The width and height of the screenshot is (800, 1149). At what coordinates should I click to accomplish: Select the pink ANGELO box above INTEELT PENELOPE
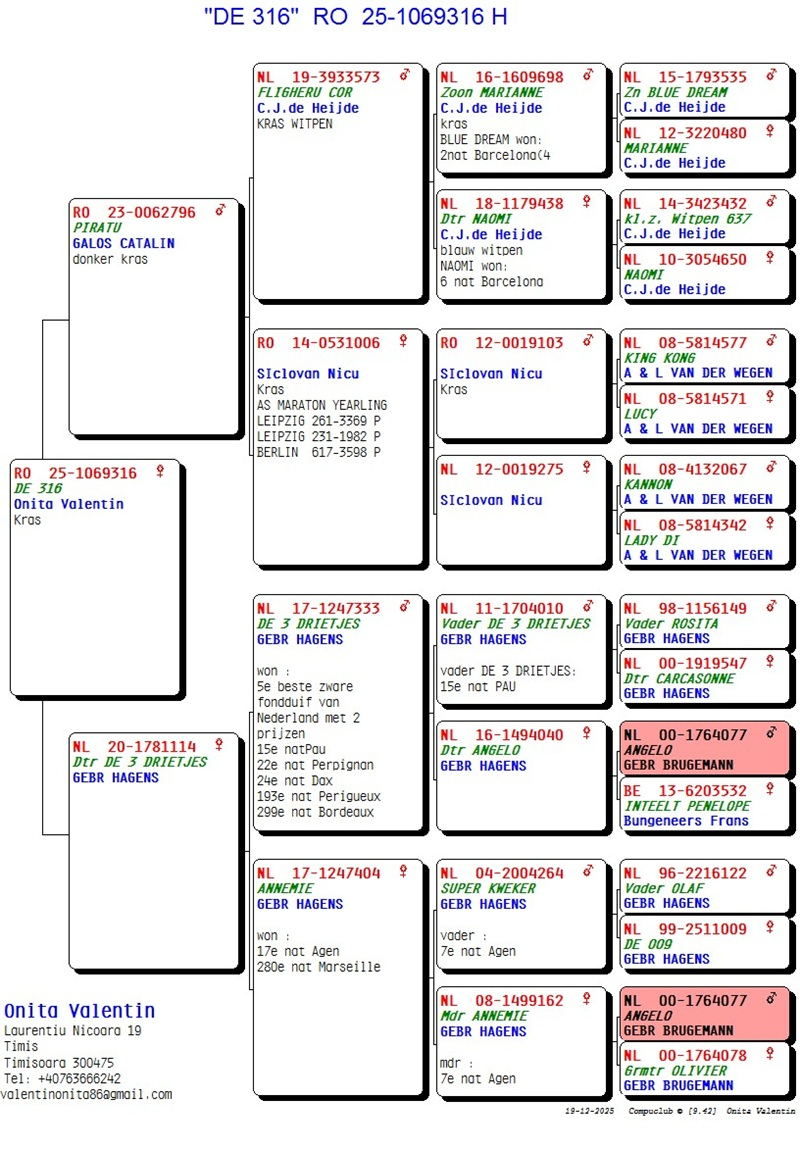click(704, 749)
